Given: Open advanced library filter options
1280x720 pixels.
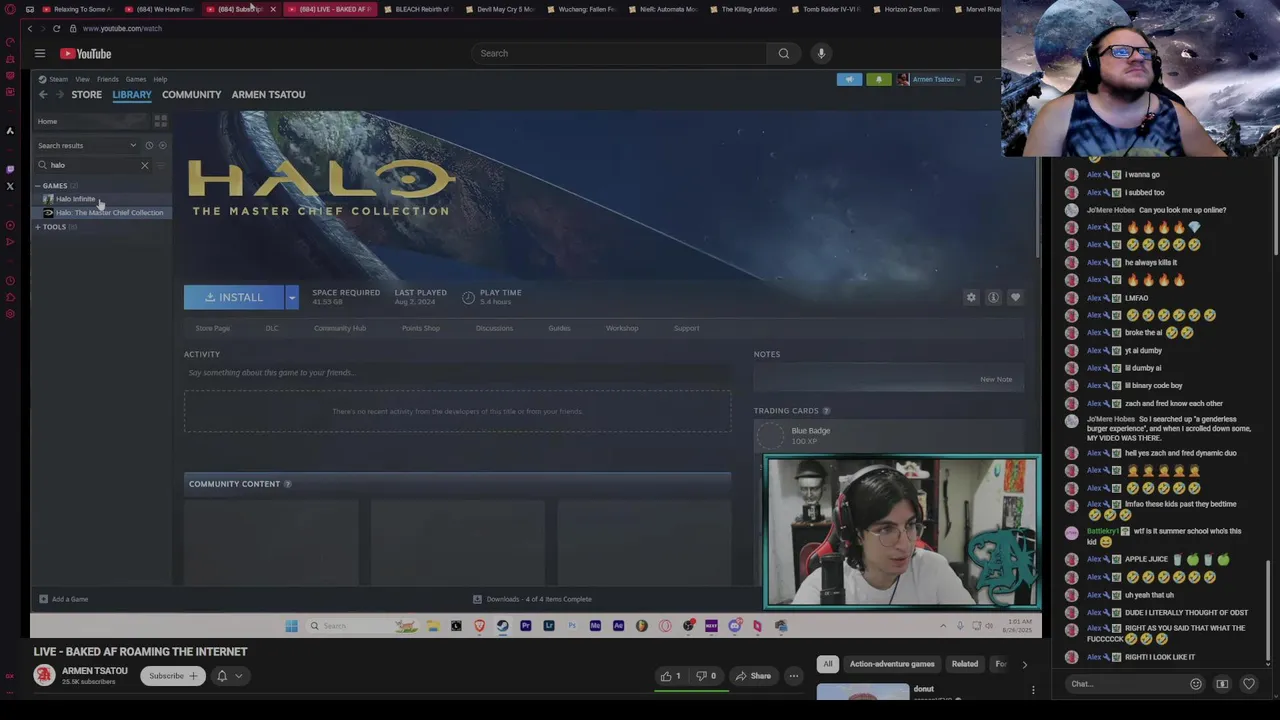Looking at the screenshot, I should 161,165.
